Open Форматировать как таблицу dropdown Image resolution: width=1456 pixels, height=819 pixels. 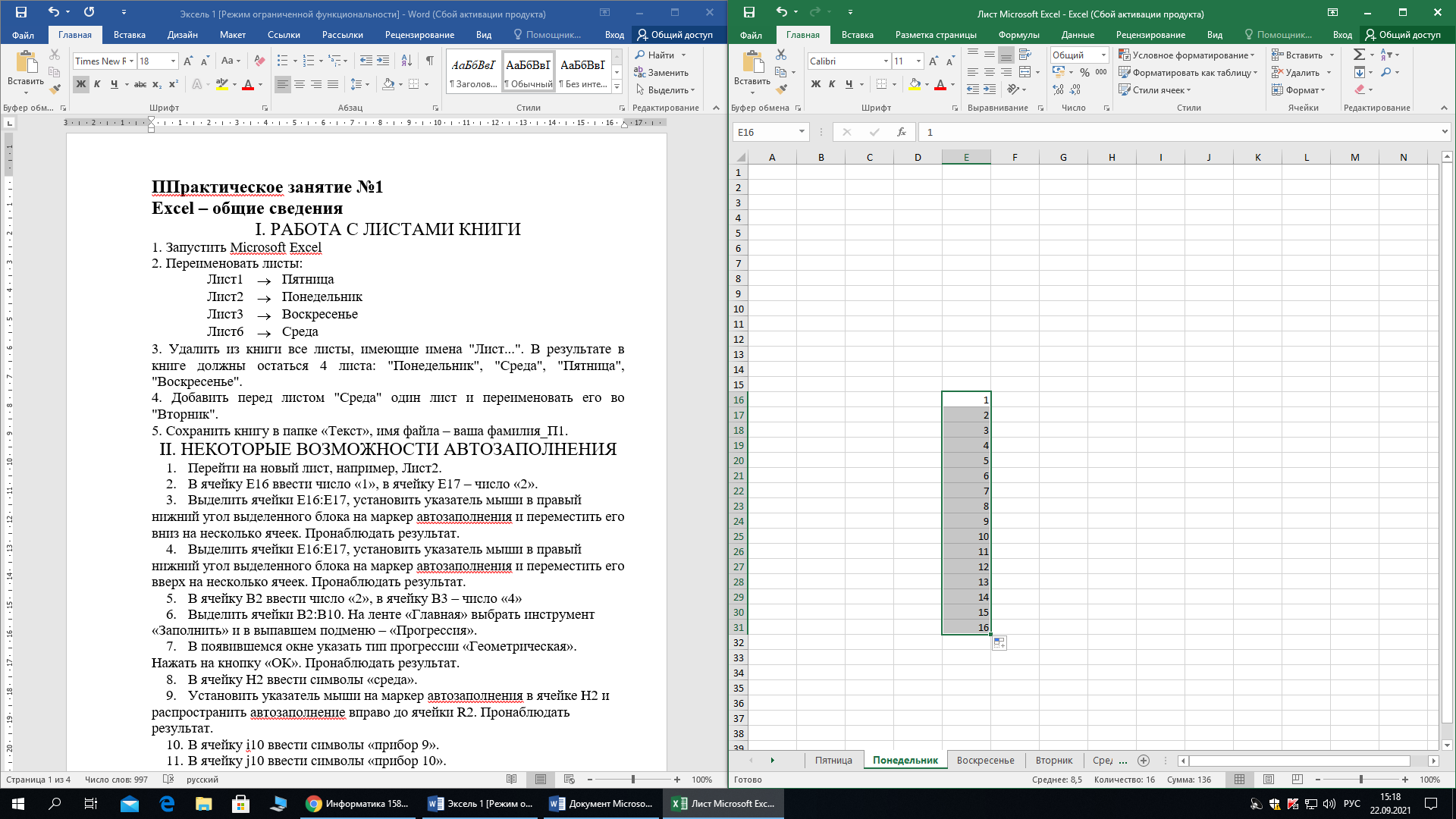tap(1188, 72)
